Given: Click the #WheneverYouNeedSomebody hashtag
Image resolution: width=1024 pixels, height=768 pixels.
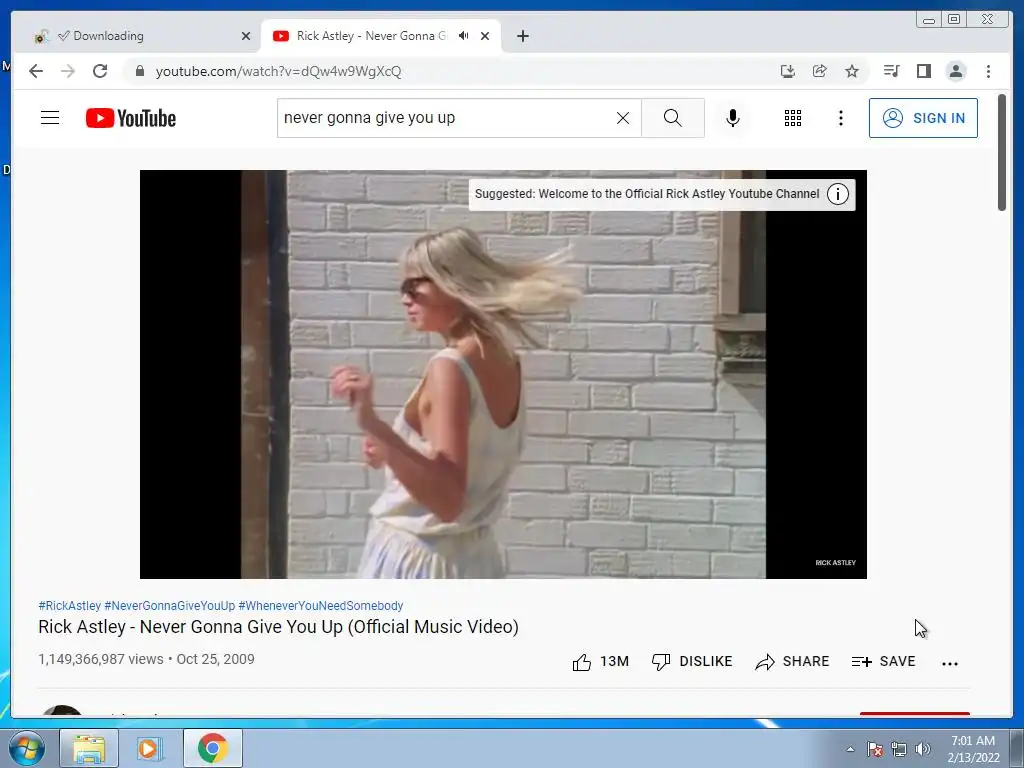Looking at the screenshot, I should (321, 605).
